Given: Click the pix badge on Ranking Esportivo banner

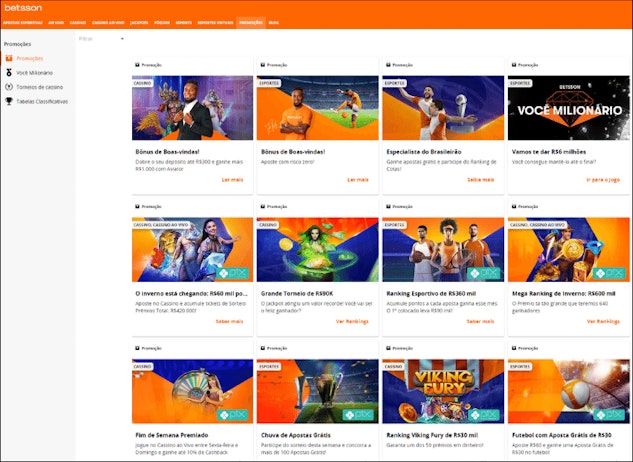Looking at the screenshot, I should [484, 273].
